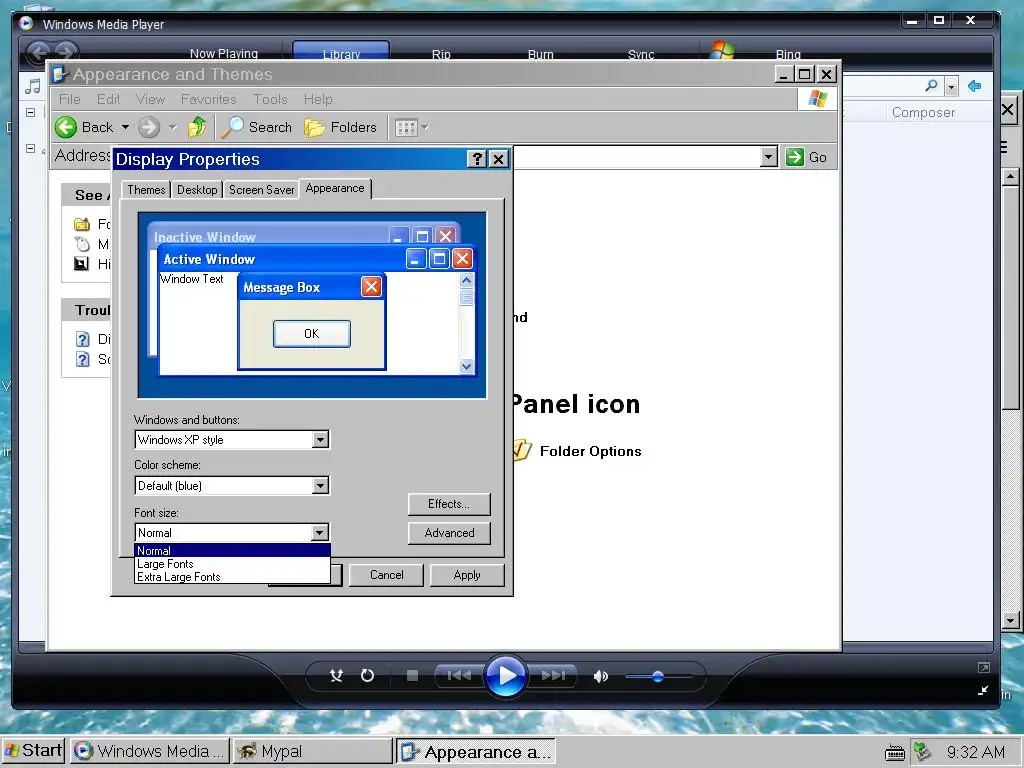Open the Media Player Now Playing tab
Screen dimensions: 1024x768
224,53
